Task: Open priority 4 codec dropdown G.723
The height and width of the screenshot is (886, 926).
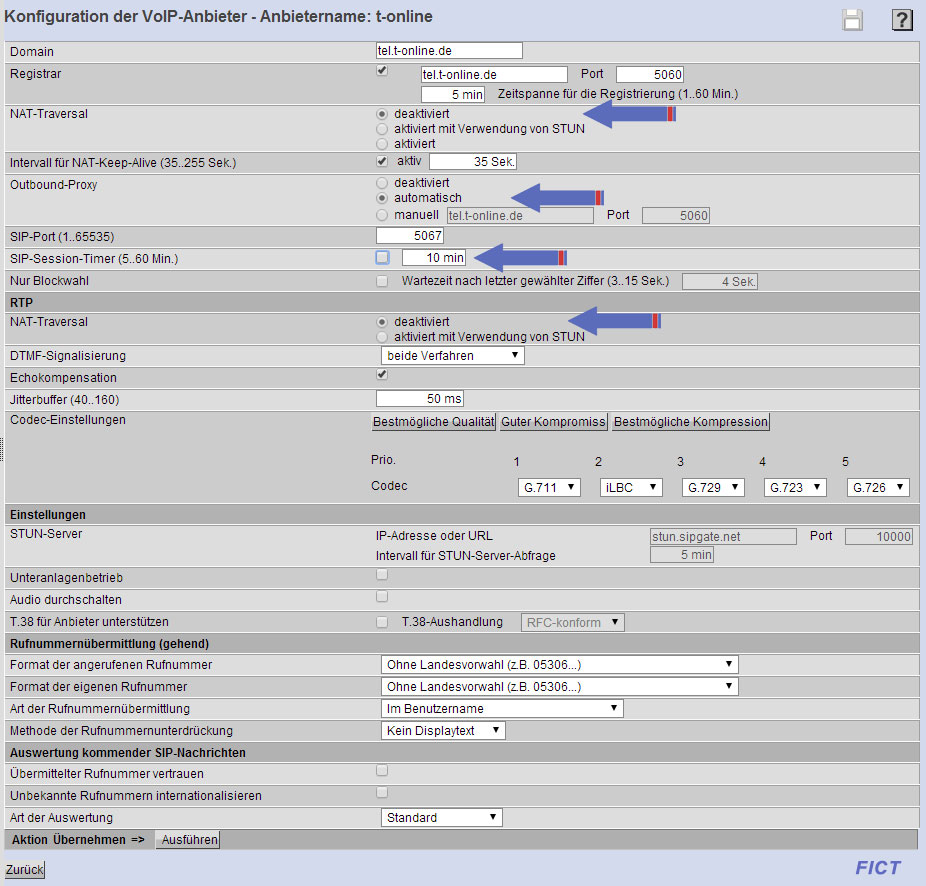Action: point(795,487)
